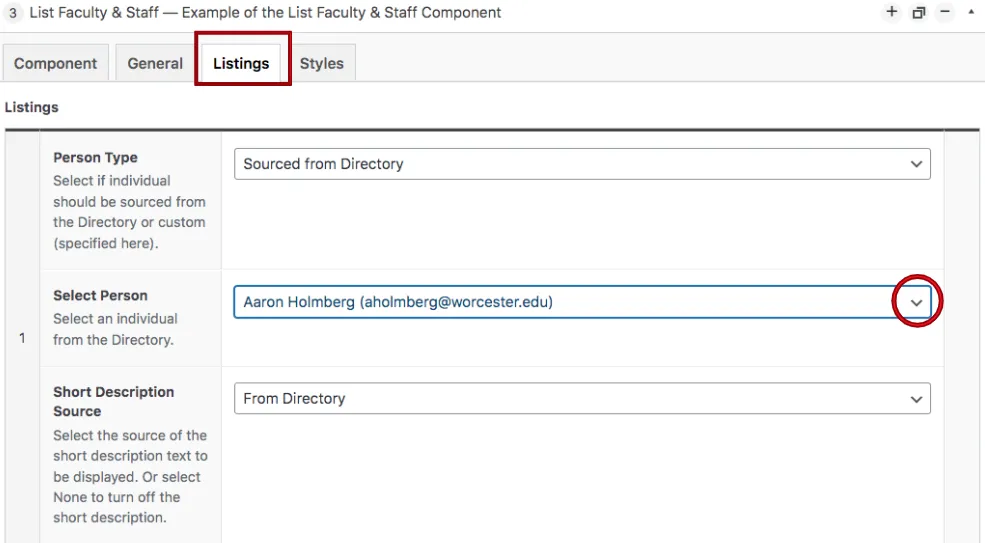Click the number 3 order badge
The height and width of the screenshot is (543, 985).
click(x=14, y=13)
